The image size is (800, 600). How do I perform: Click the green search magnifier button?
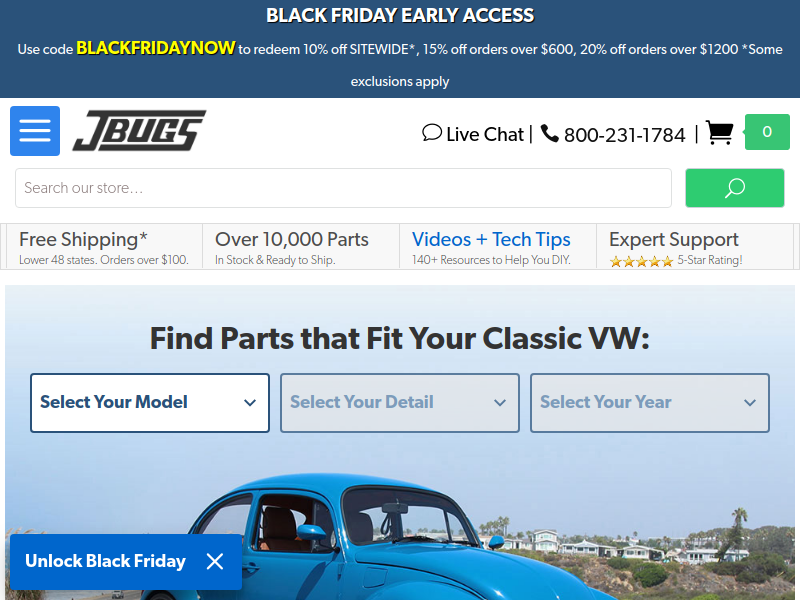click(735, 188)
